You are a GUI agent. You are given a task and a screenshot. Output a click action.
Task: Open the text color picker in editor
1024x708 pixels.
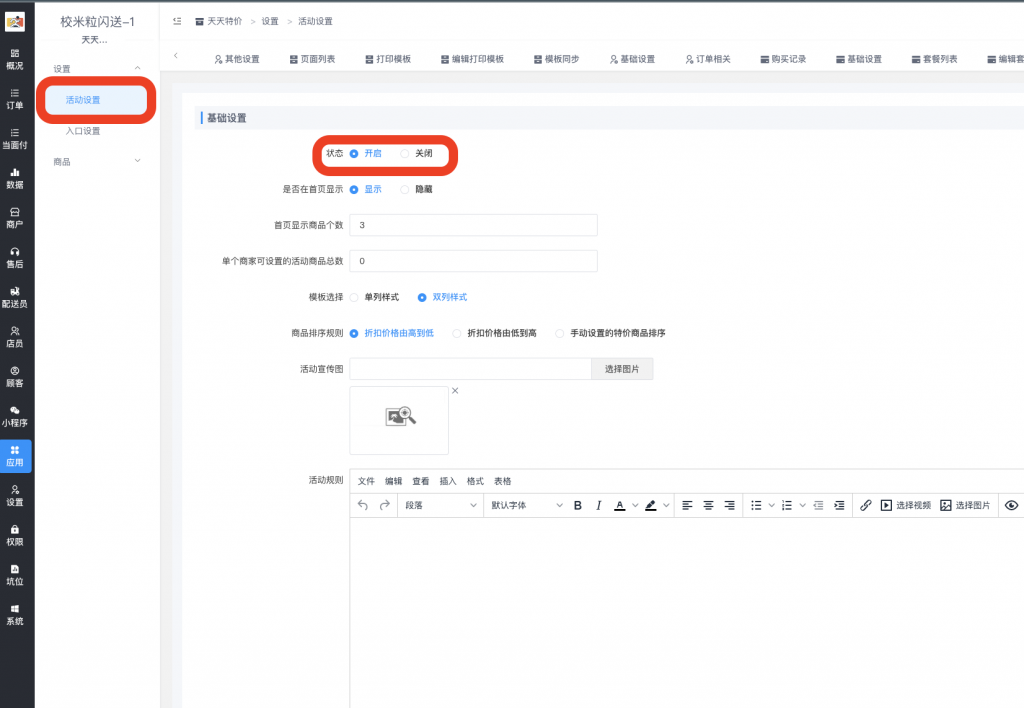[621, 505]
